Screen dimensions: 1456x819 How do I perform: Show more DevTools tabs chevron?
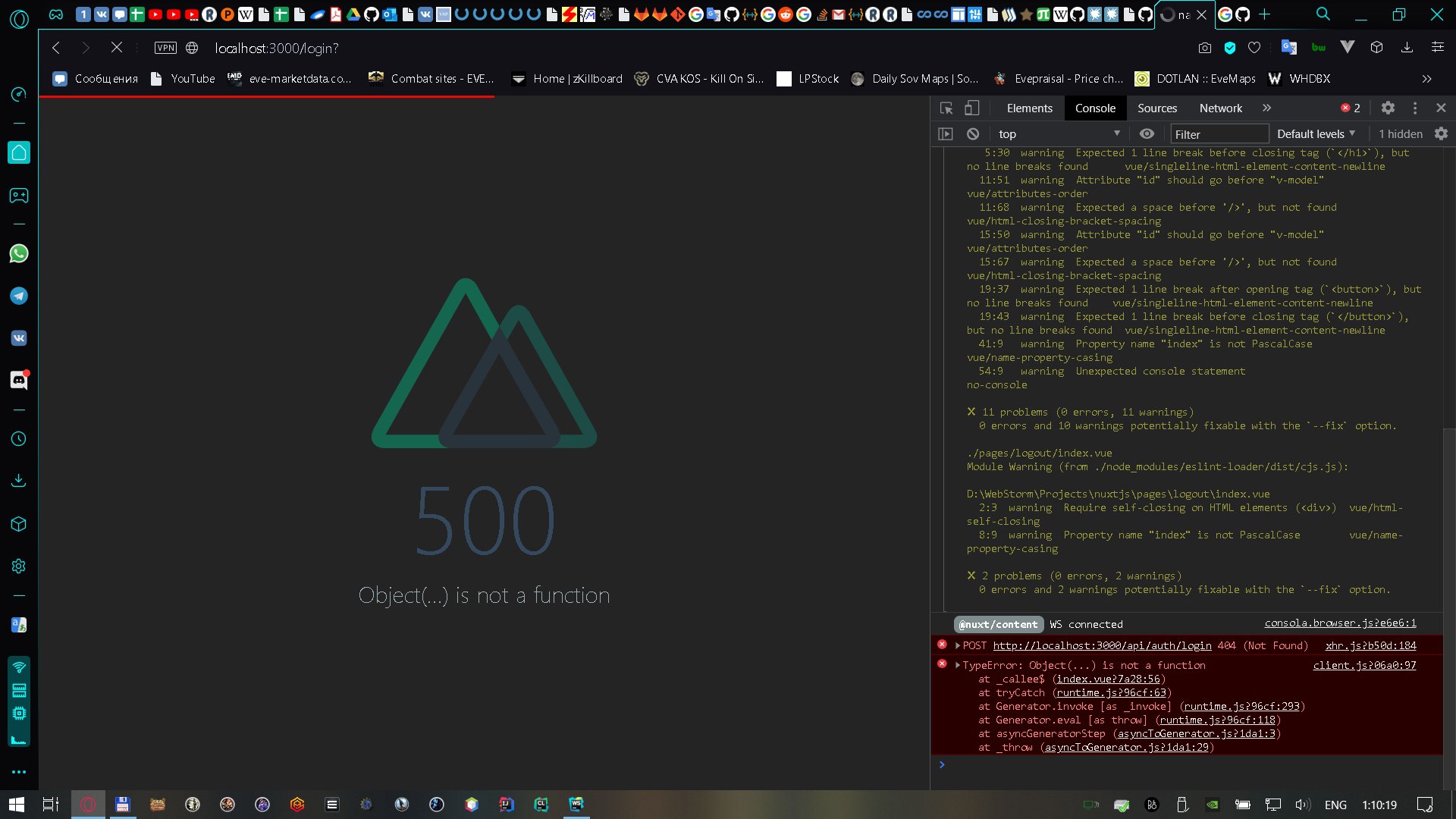click(x=1266, y=108)
